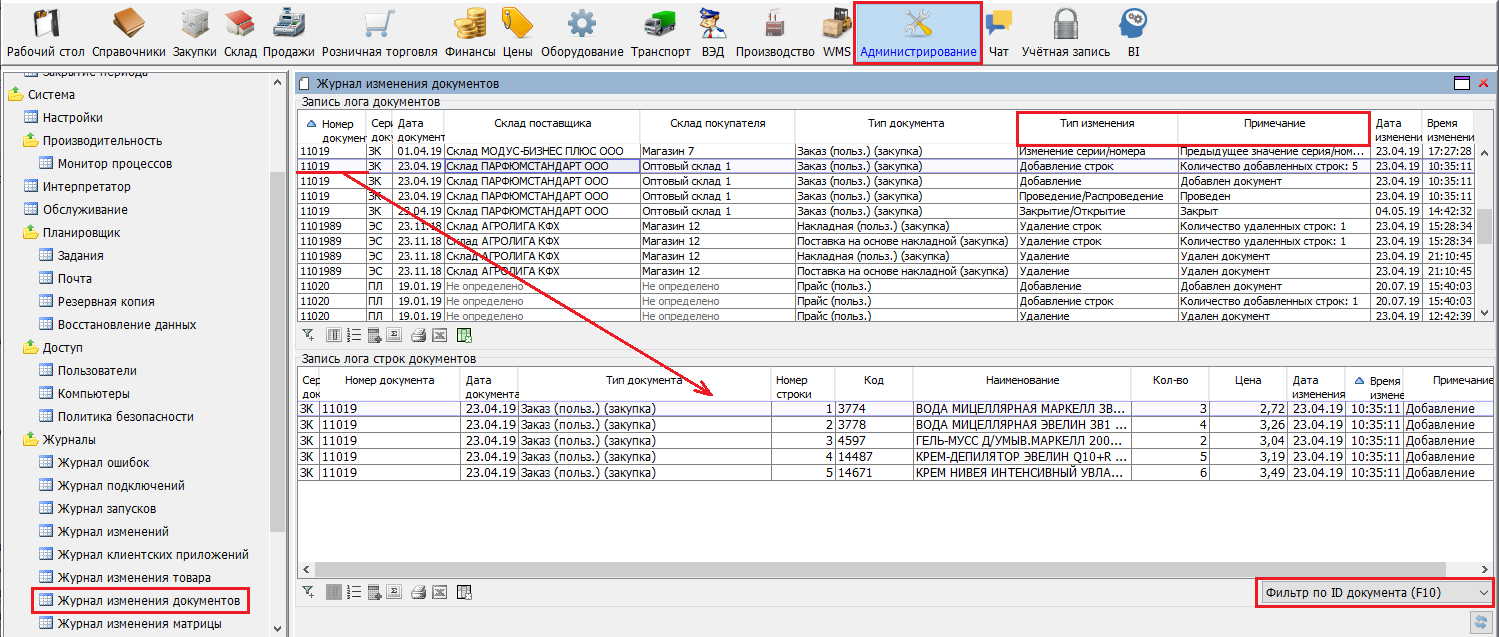The height and width of the screenshot is (637, 1499).
Task: Open Фильтр по ID документа dropdown
Action: pos(1375,593)
